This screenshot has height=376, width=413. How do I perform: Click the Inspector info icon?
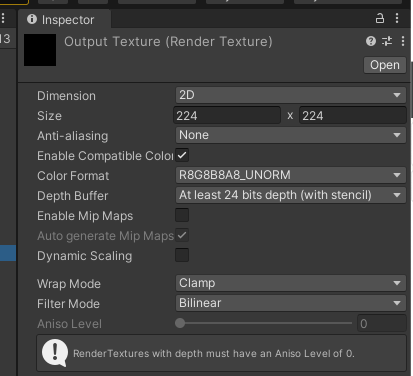tap(32, 19)
